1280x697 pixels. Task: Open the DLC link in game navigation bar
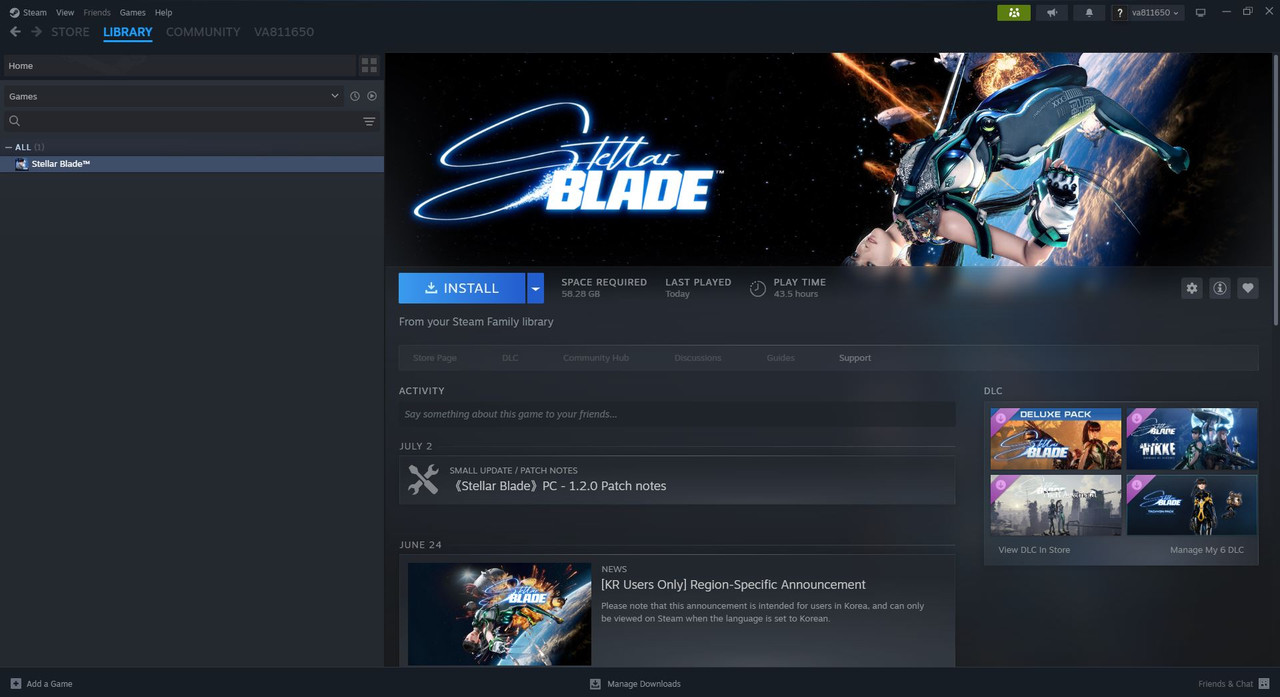point(510,358)
